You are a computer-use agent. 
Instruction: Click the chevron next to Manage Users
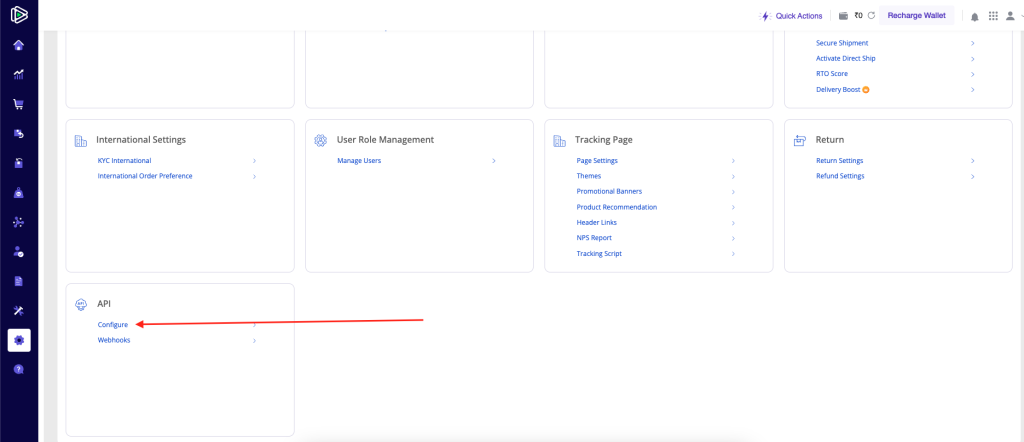pos(494,161)
